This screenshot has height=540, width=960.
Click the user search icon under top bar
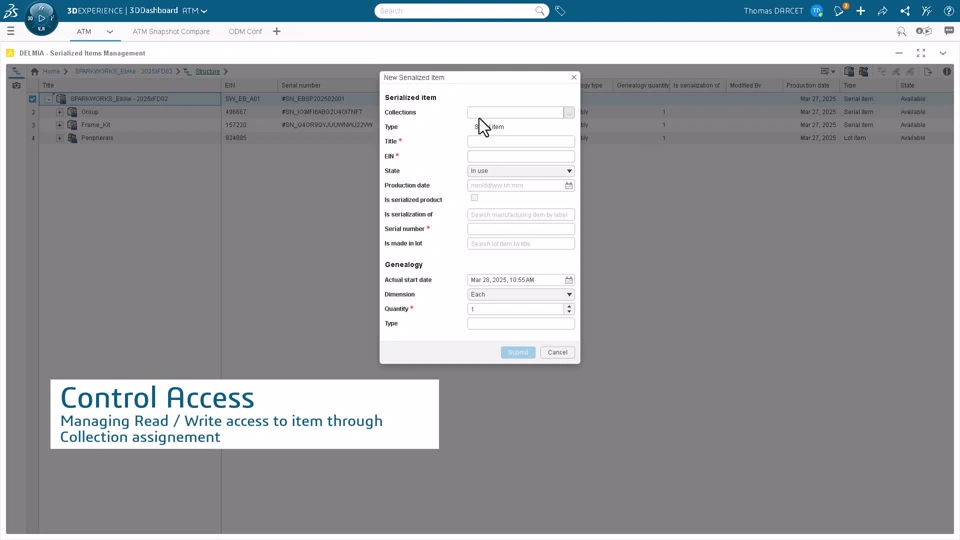pos(901,31)
